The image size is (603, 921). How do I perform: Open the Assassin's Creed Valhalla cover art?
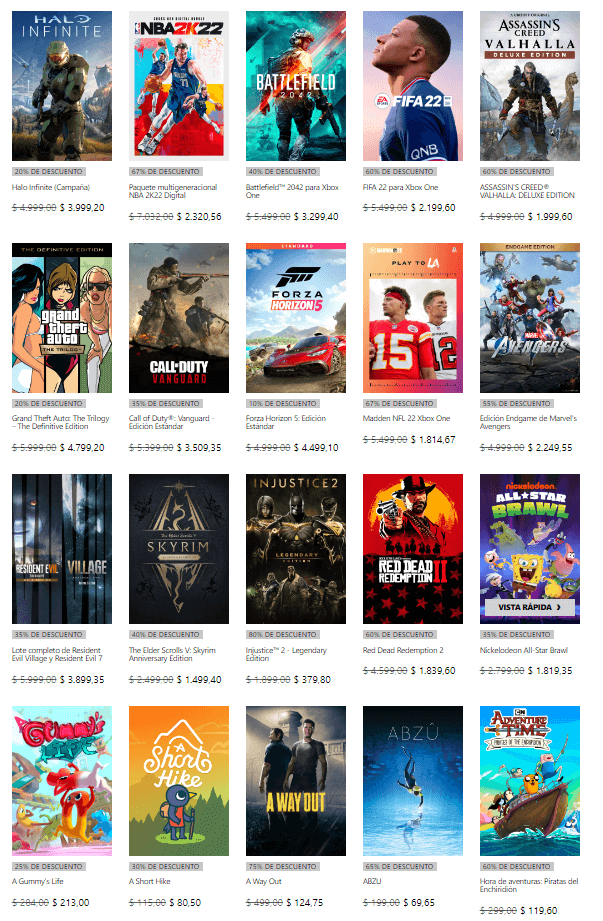pyautogui.click(x=530, y=86)
